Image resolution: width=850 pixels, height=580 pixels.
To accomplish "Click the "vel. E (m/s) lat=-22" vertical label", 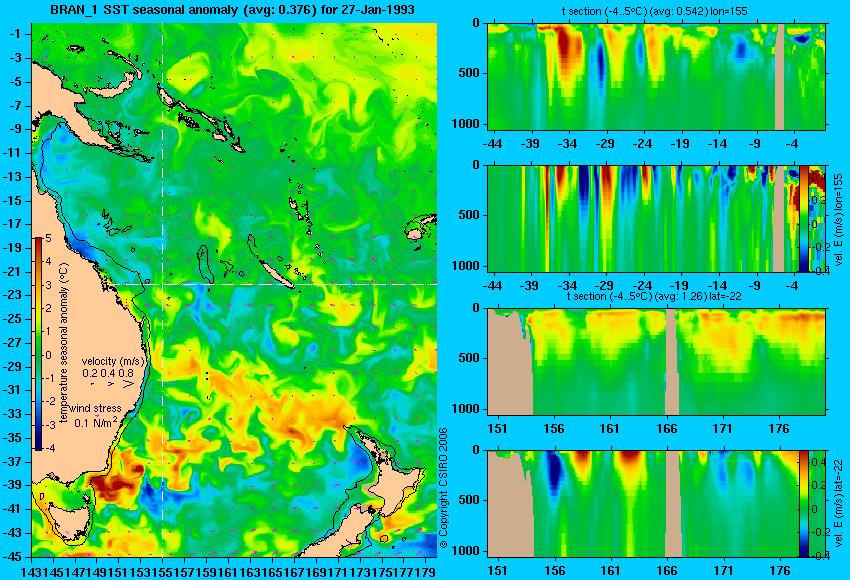I will [839, 504].
